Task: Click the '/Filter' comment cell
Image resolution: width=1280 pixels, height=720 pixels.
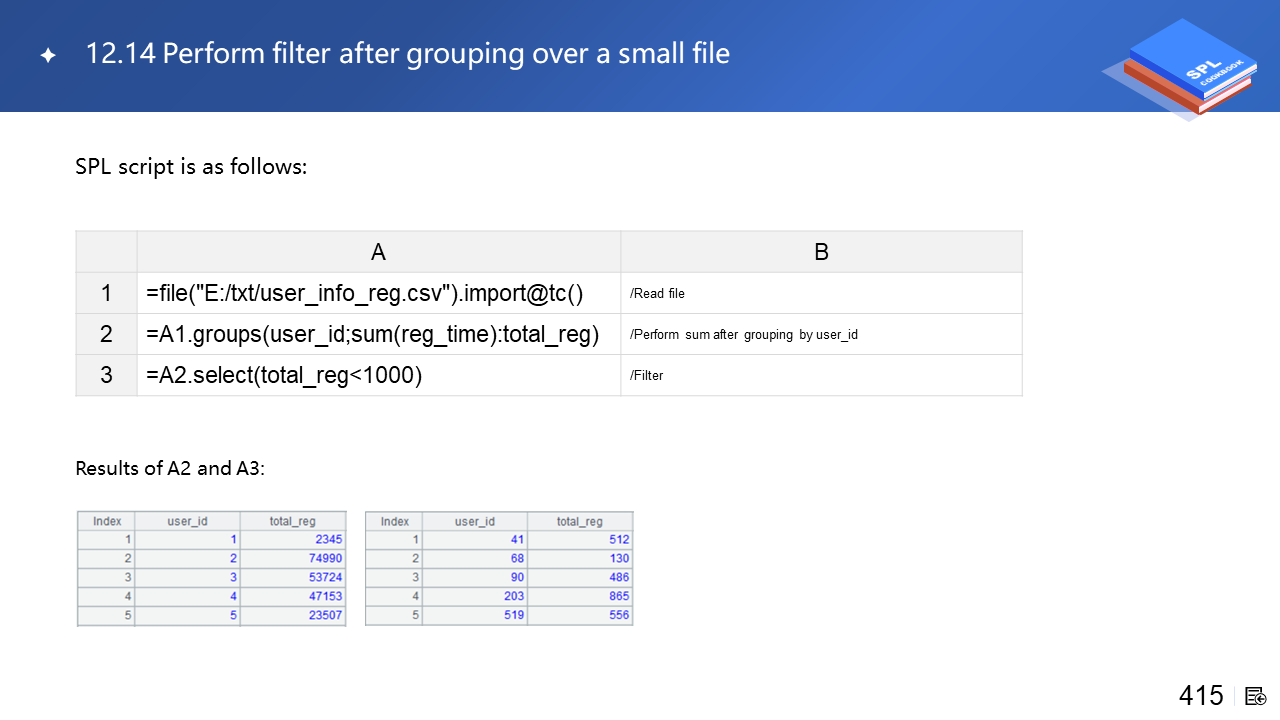Action: [646, 376]
